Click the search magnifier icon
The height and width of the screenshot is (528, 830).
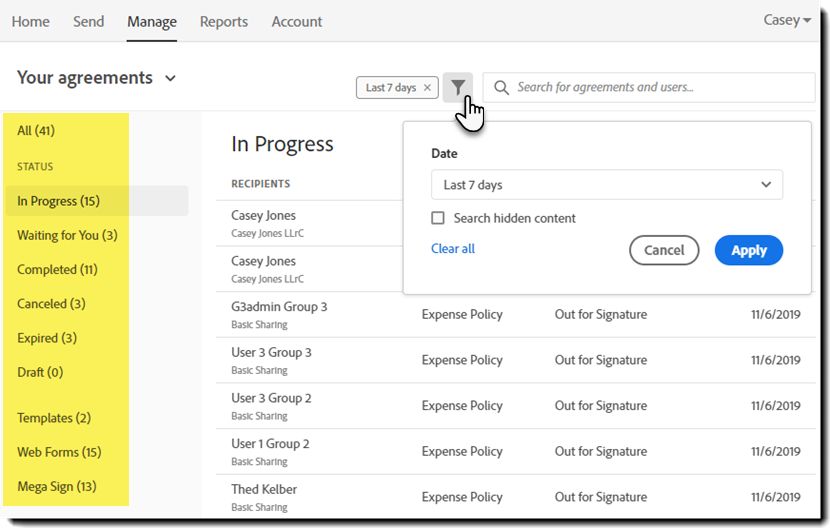tap(501, 88)
